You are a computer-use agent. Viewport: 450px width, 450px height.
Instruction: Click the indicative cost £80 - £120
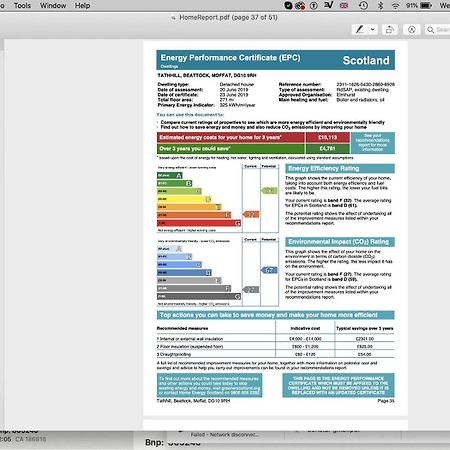pyautogui.click(x=305, y=354)
